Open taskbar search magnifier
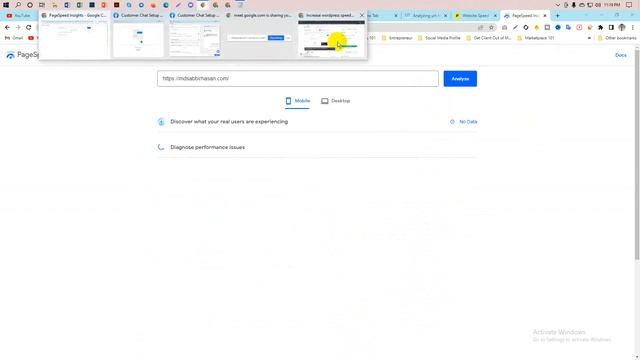The image size is (640, 360). pyautogui.click(x=18, y=5)
